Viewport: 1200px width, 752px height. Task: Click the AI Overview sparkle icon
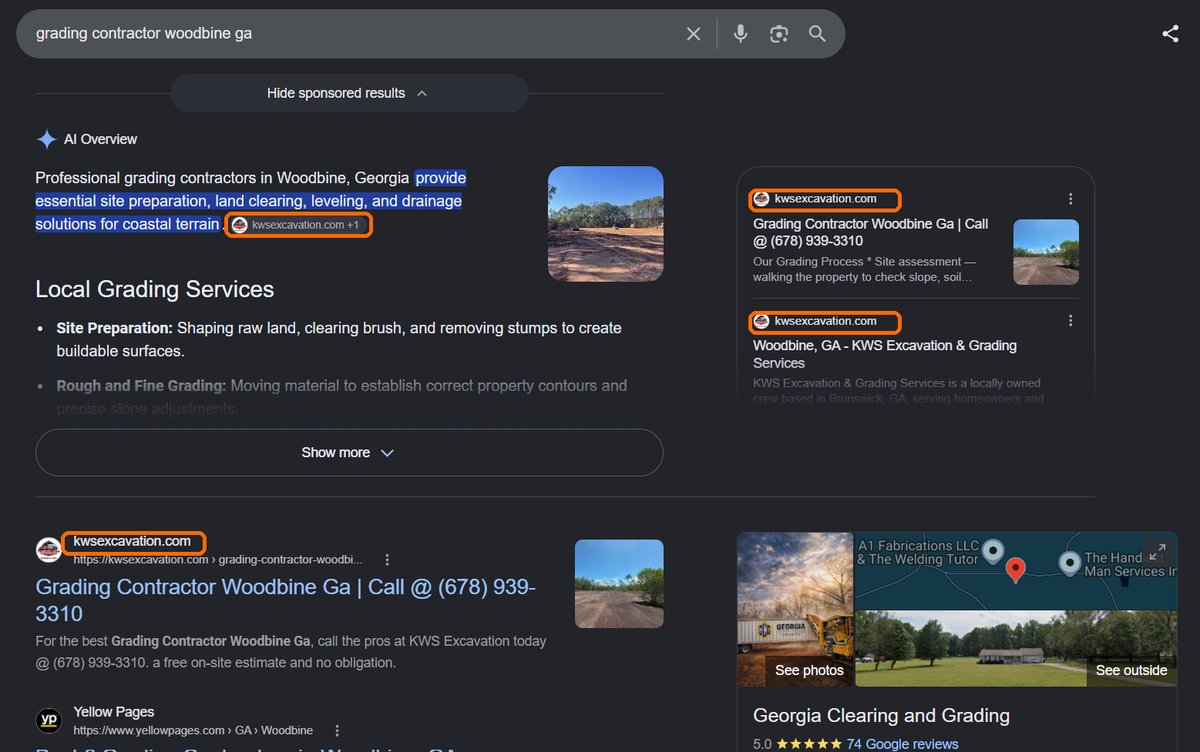[46, 139]
